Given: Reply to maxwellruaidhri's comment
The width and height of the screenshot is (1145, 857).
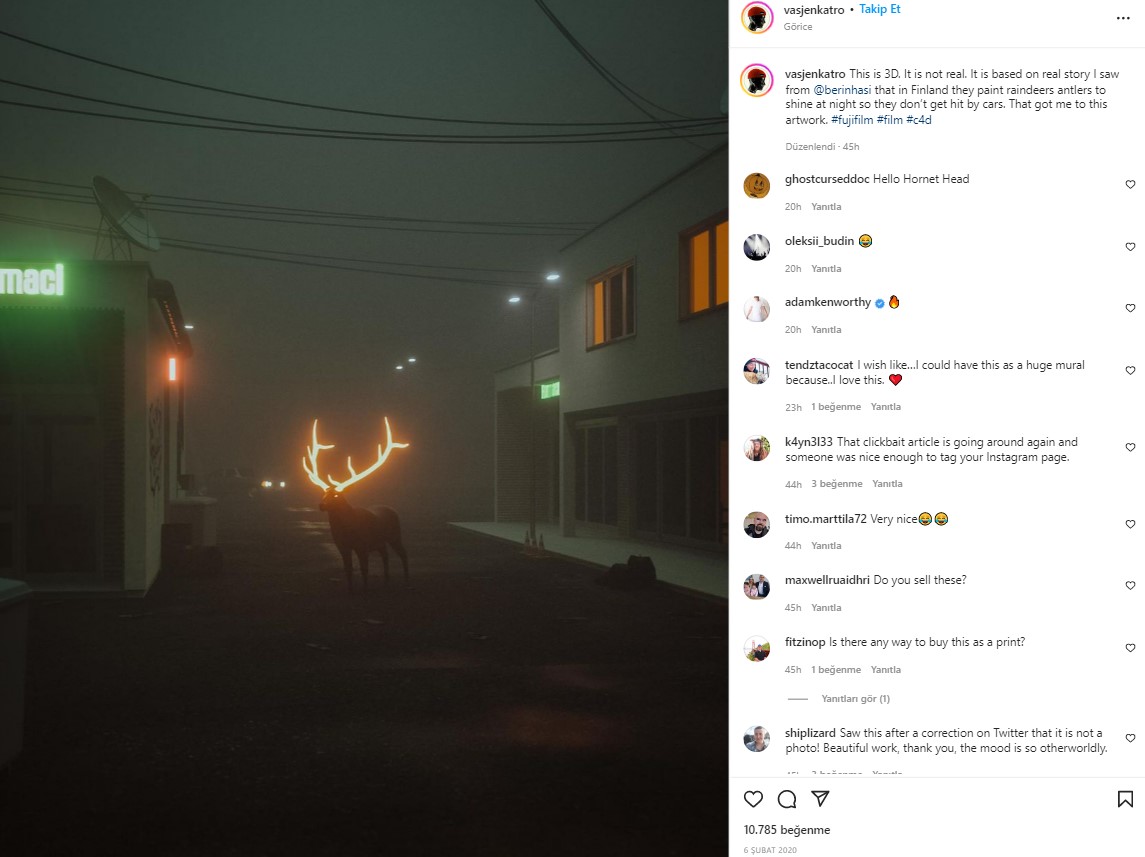Looking at the screenshot, I should coord(826,608).
